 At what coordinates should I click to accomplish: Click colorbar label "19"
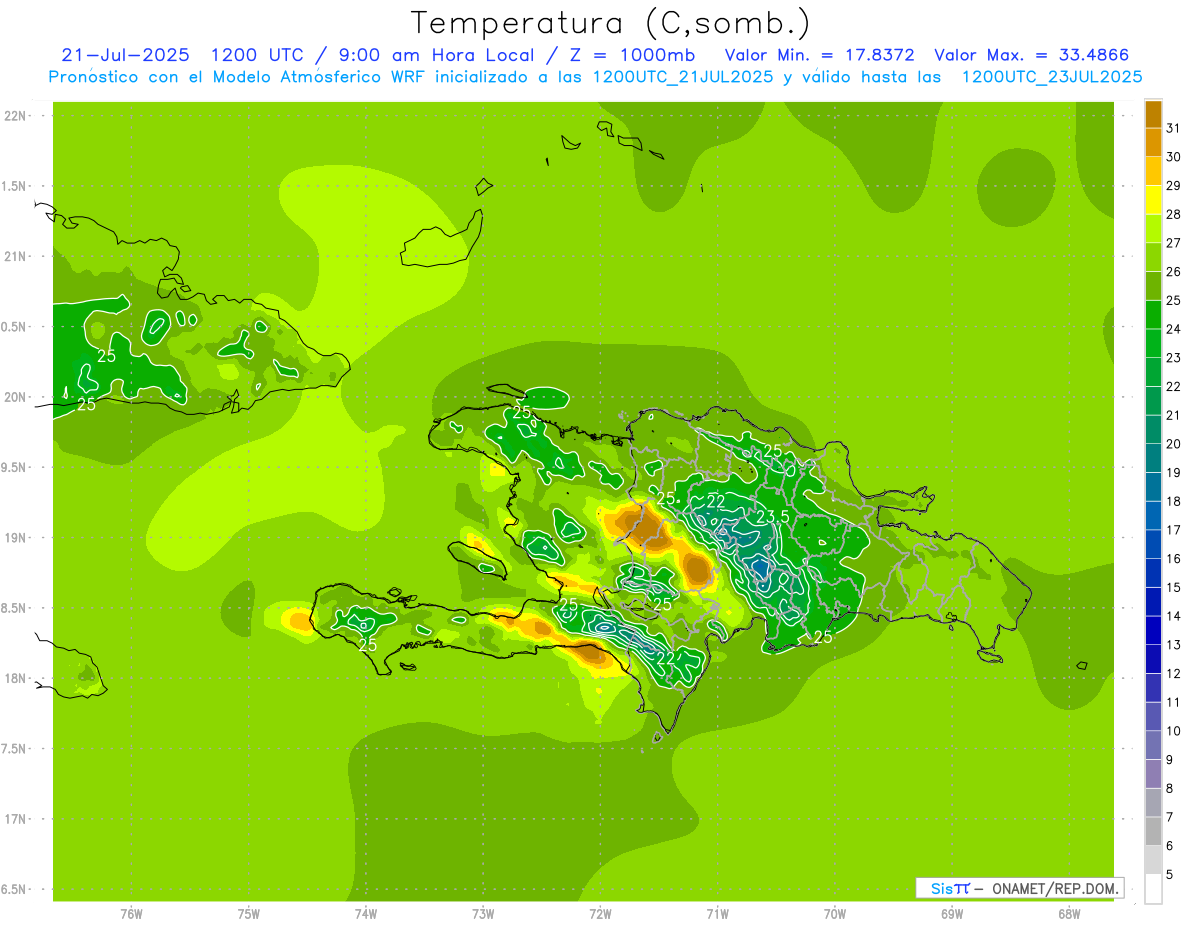[x=1174, y=472]
